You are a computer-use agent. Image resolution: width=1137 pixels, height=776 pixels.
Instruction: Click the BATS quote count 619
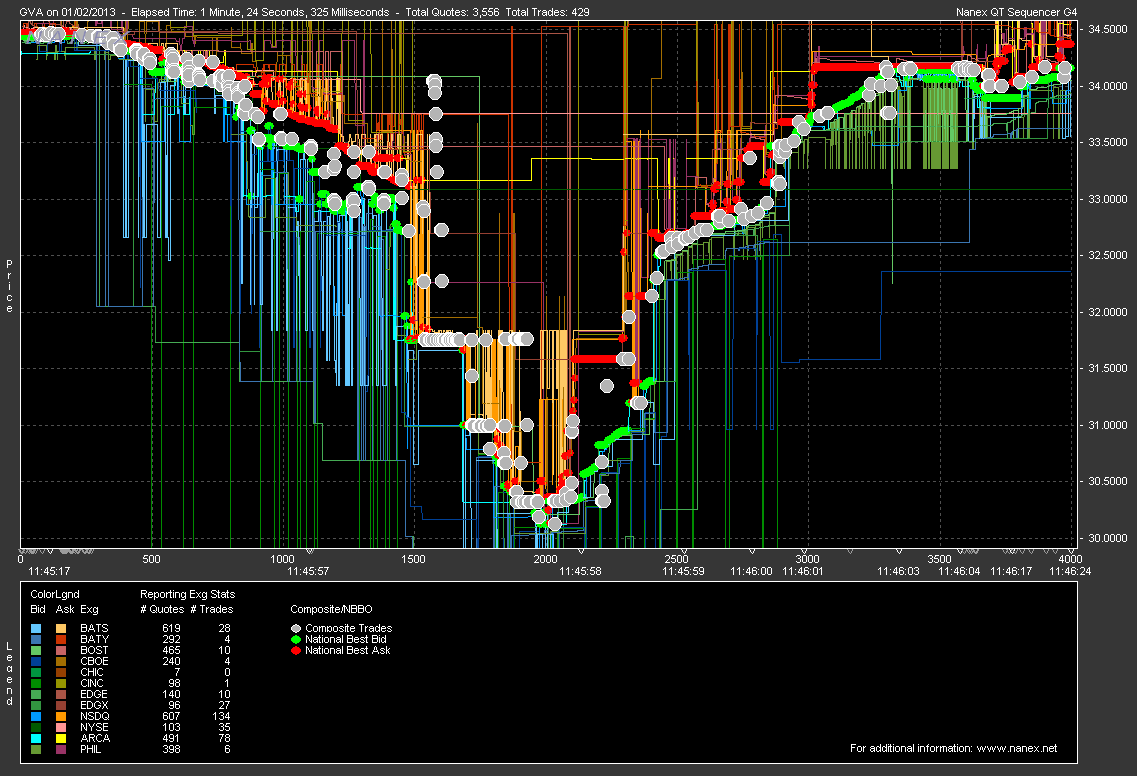tap(172, 629)
